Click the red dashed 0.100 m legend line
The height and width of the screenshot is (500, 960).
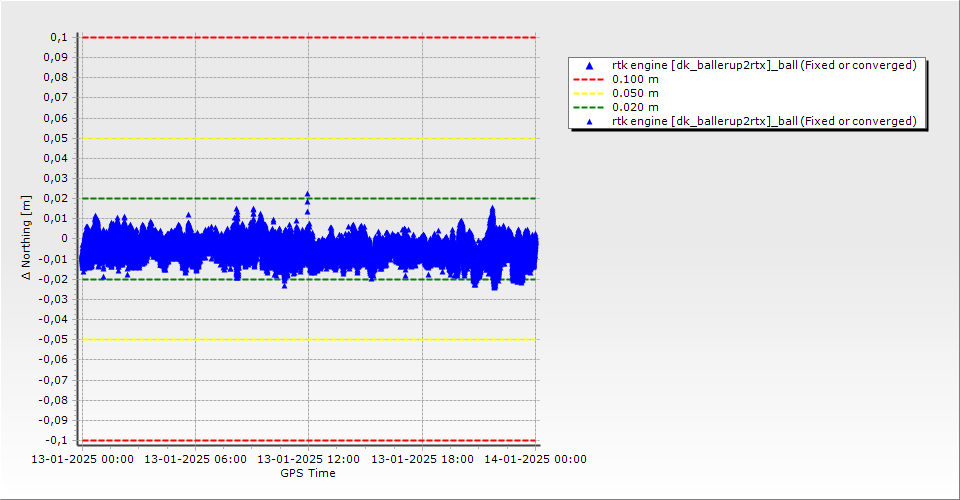(x=588, y=80)
